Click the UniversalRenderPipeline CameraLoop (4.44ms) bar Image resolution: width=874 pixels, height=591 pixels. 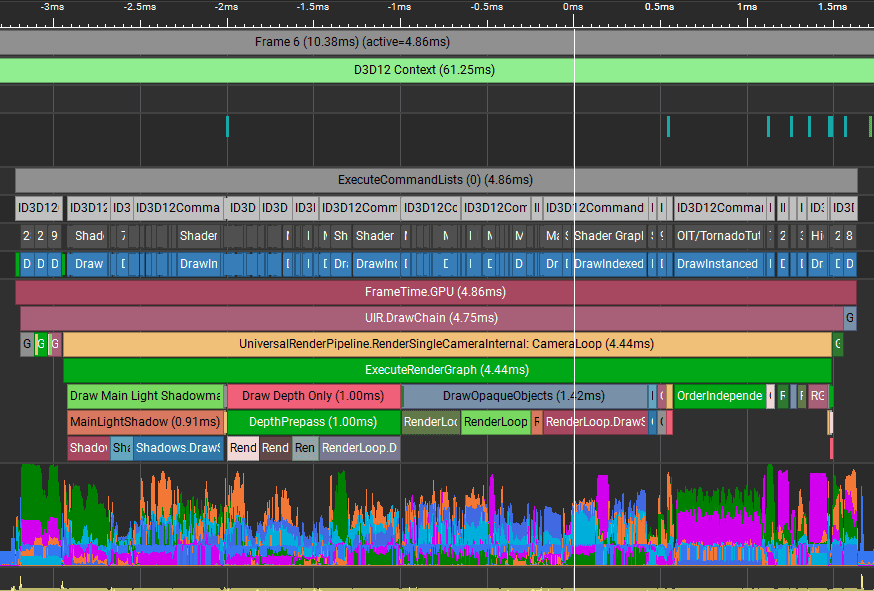pyautogui.click(x=446, y=344)
